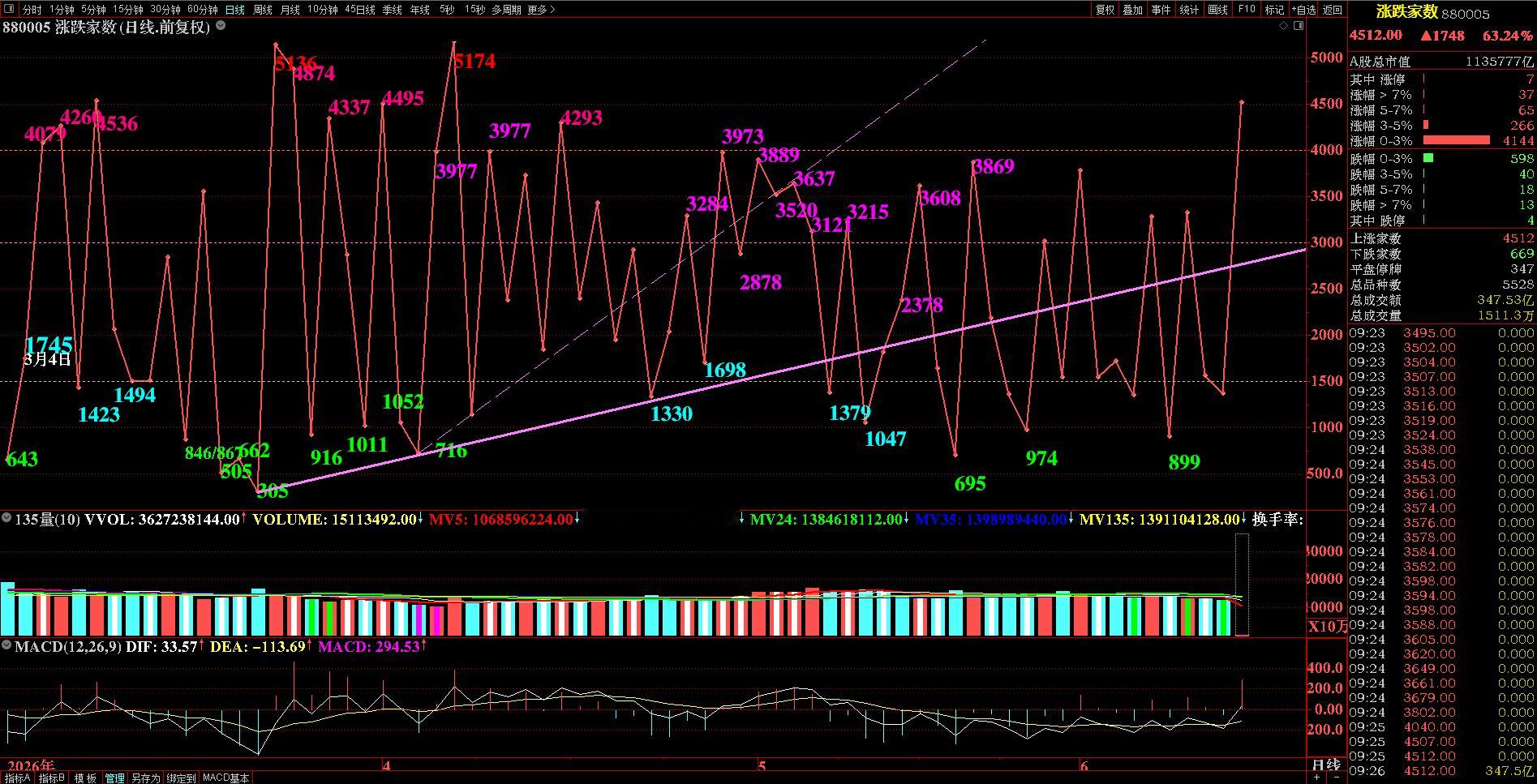Click the 其中 涨停 row

pos(1441,79)
